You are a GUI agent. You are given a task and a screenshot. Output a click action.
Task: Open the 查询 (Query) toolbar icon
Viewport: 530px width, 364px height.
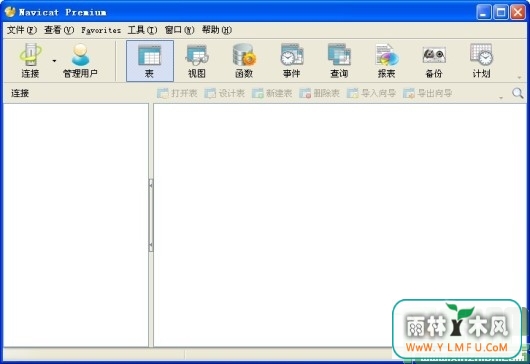(x=339, y=61)
